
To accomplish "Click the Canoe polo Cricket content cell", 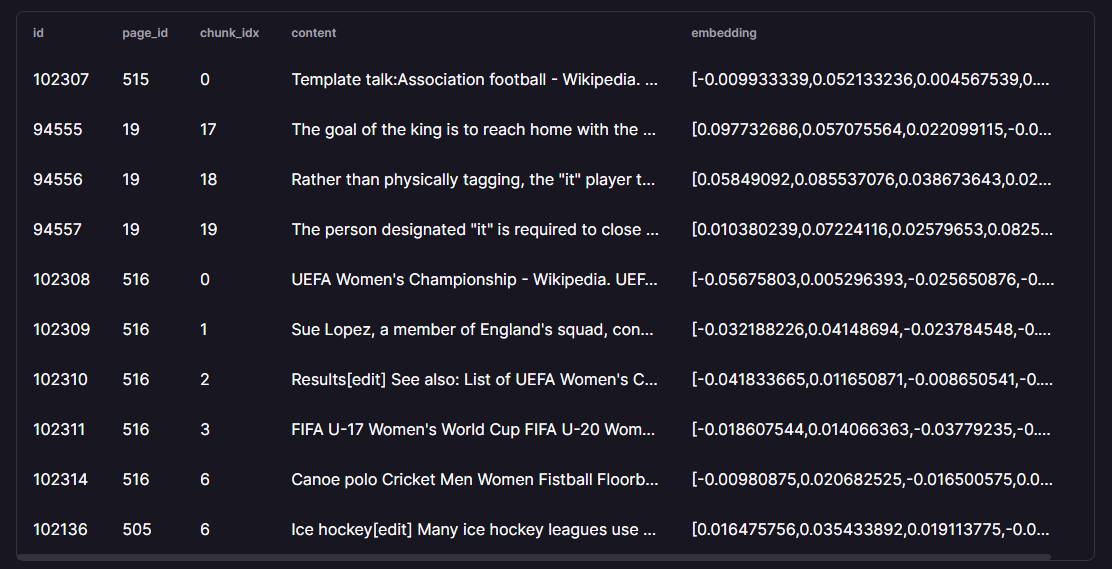I will coord(474,479).
